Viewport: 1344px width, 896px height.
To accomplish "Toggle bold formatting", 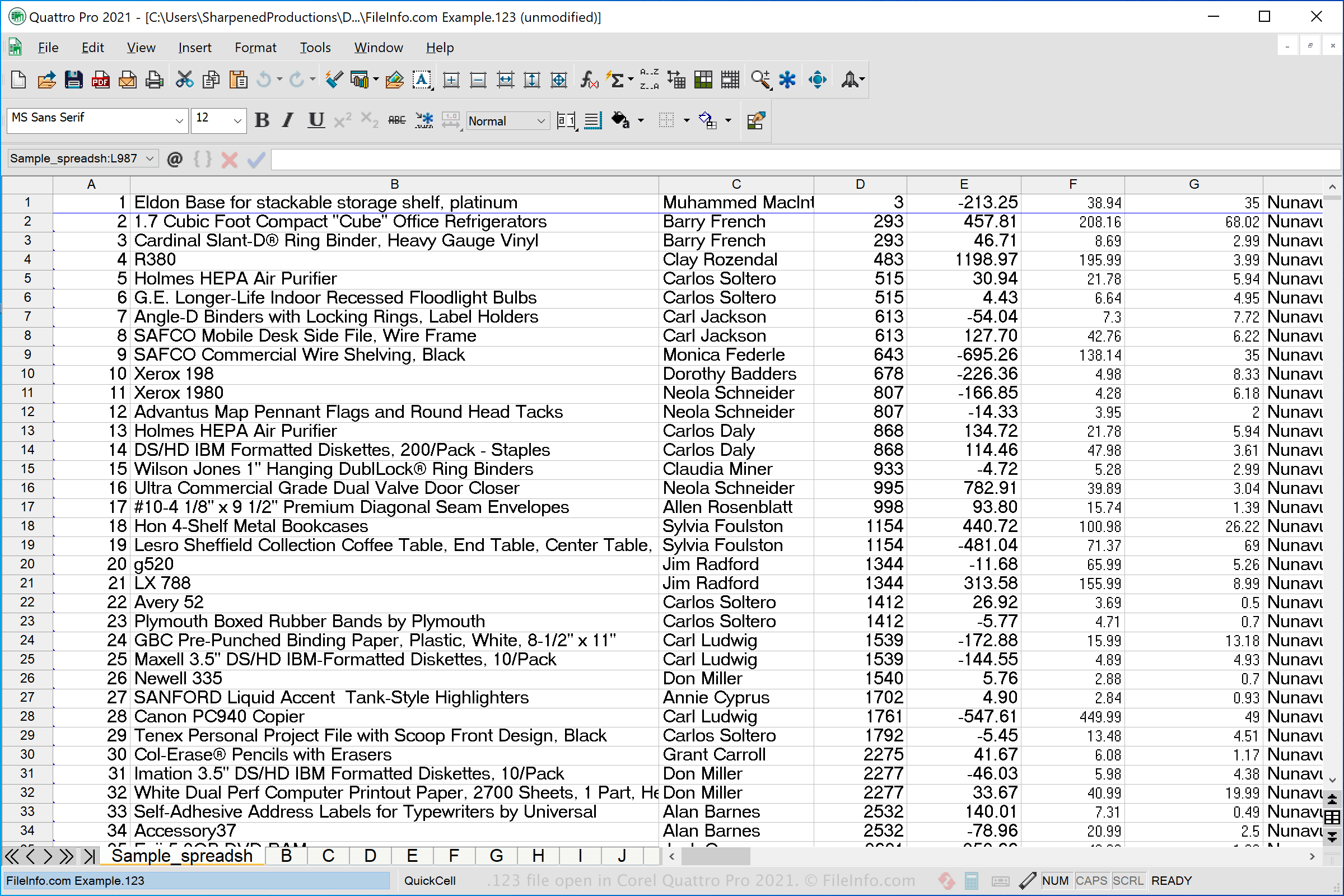I will [x=262, y=120].
